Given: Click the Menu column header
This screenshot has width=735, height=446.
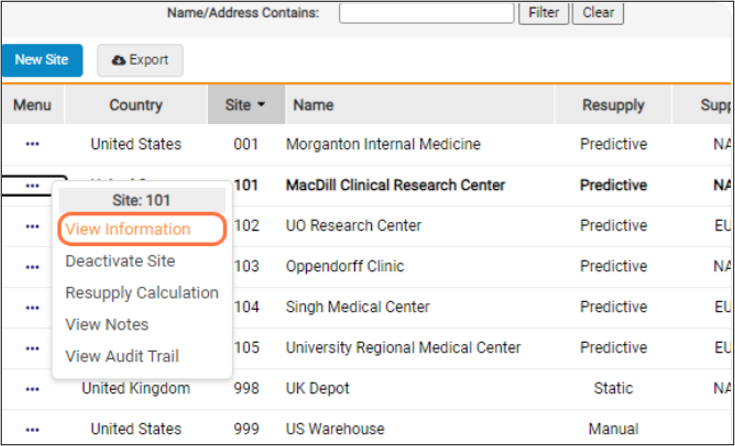Looking at the screenshot, I should [32, 105].
